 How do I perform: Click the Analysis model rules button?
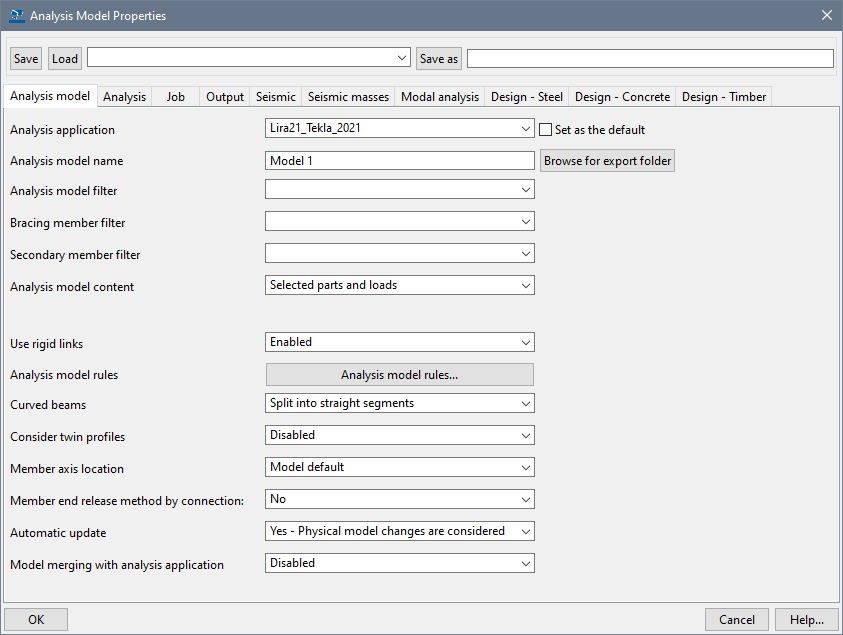tap(399, 375)
